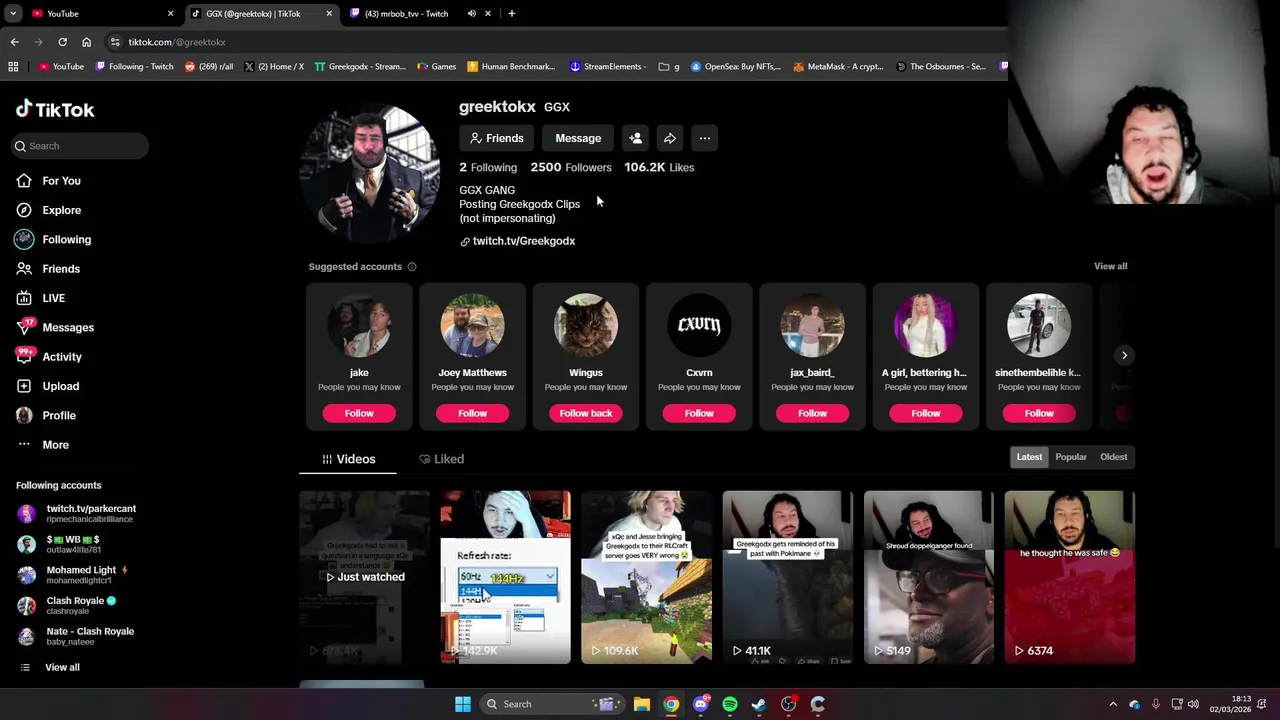The image size is (1280, 720).
Task: Open Chrome from the taskbar
Action: [671, 704]
